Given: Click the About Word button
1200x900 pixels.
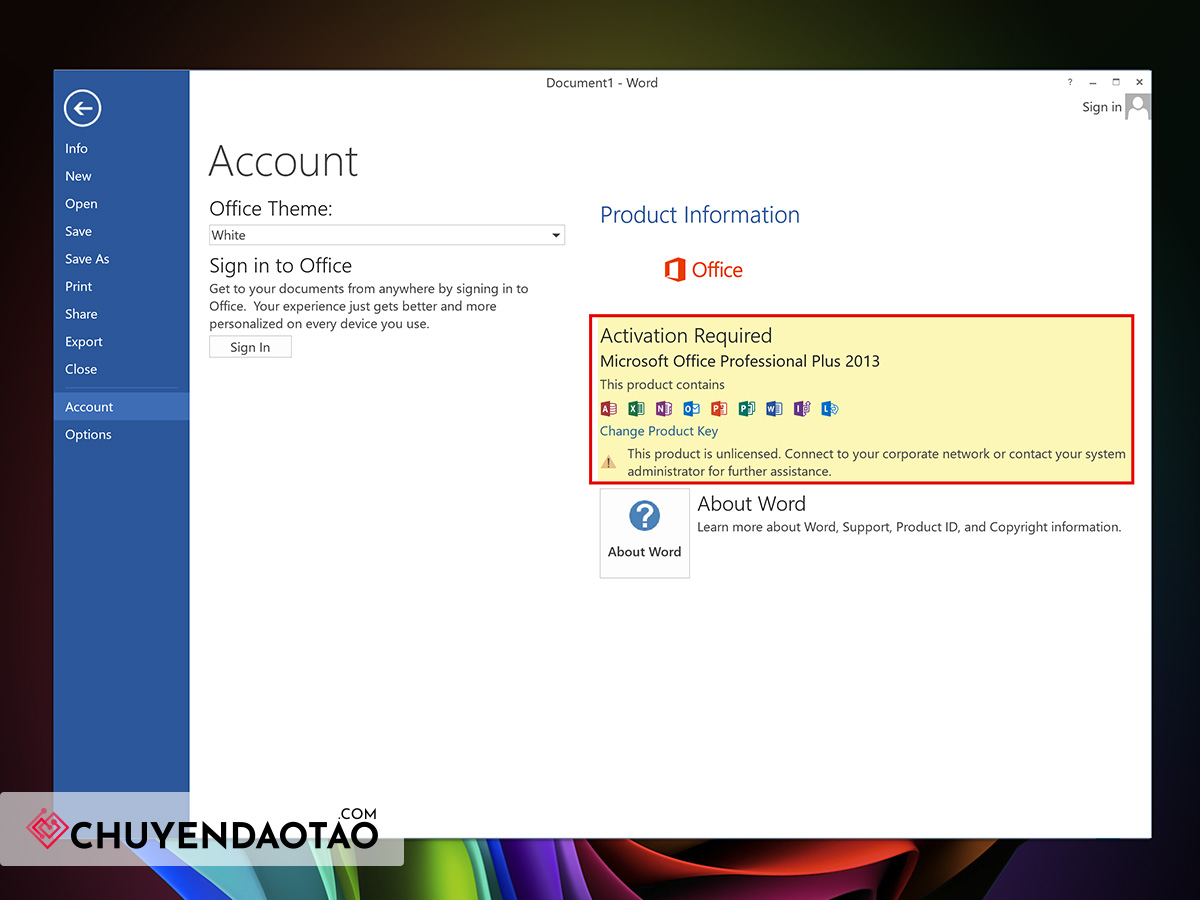Looking at the screenshot, I should 645,533.
